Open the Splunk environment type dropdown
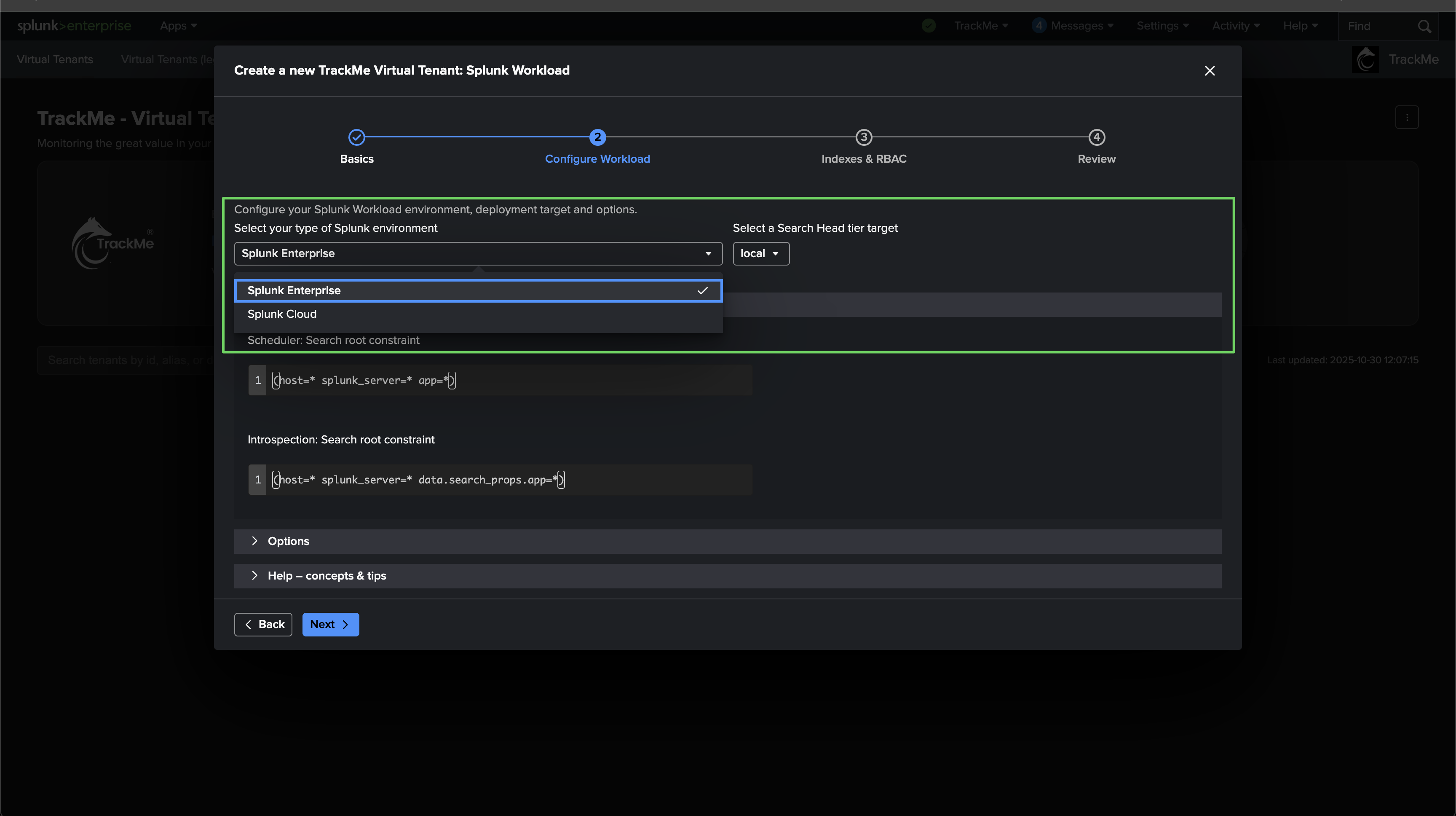The width and height of the screenshot is (1456, 816). tap(478, 253)
